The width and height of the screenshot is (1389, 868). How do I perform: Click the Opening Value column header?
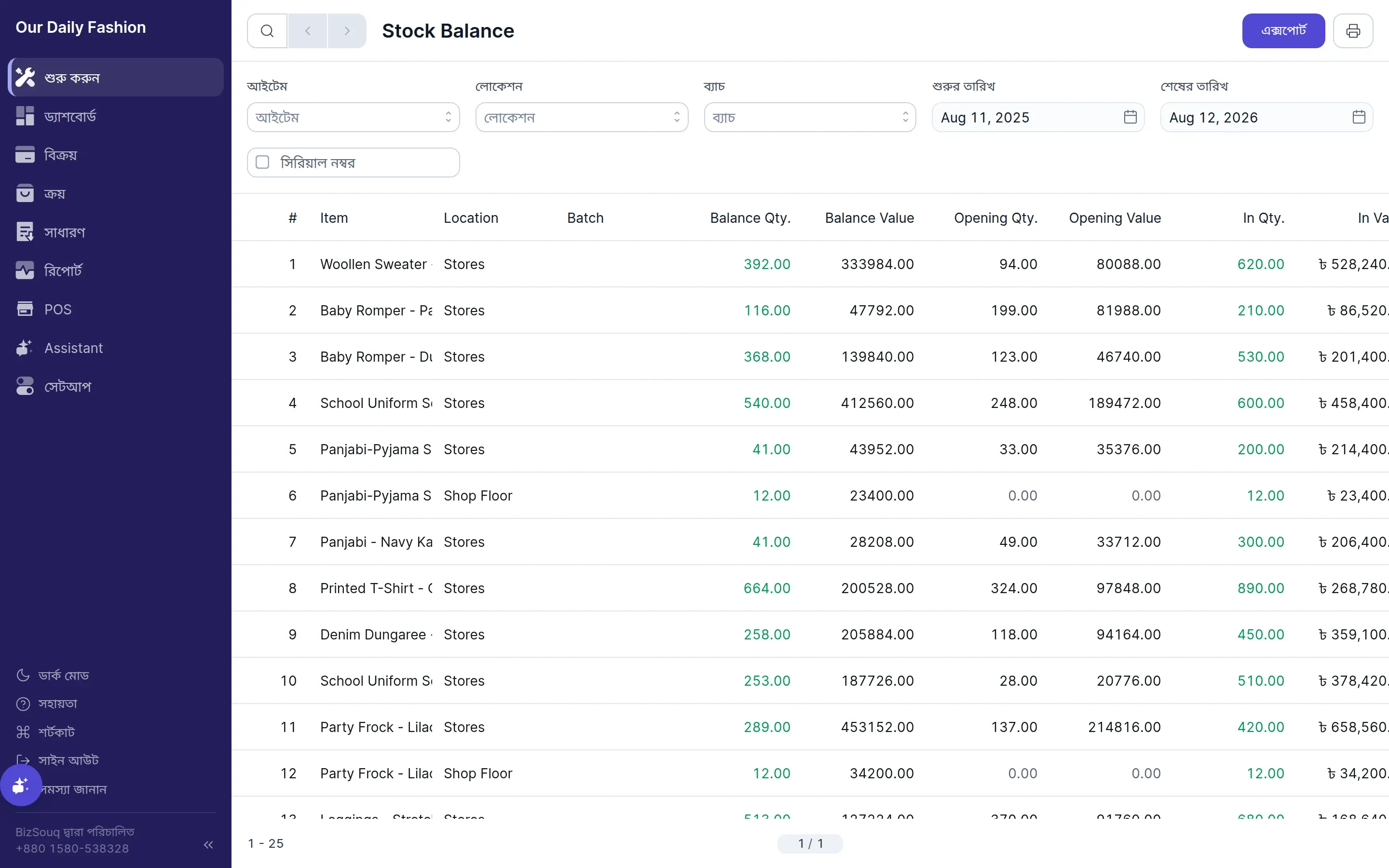pyautogui.click(x=1115, y=218)
